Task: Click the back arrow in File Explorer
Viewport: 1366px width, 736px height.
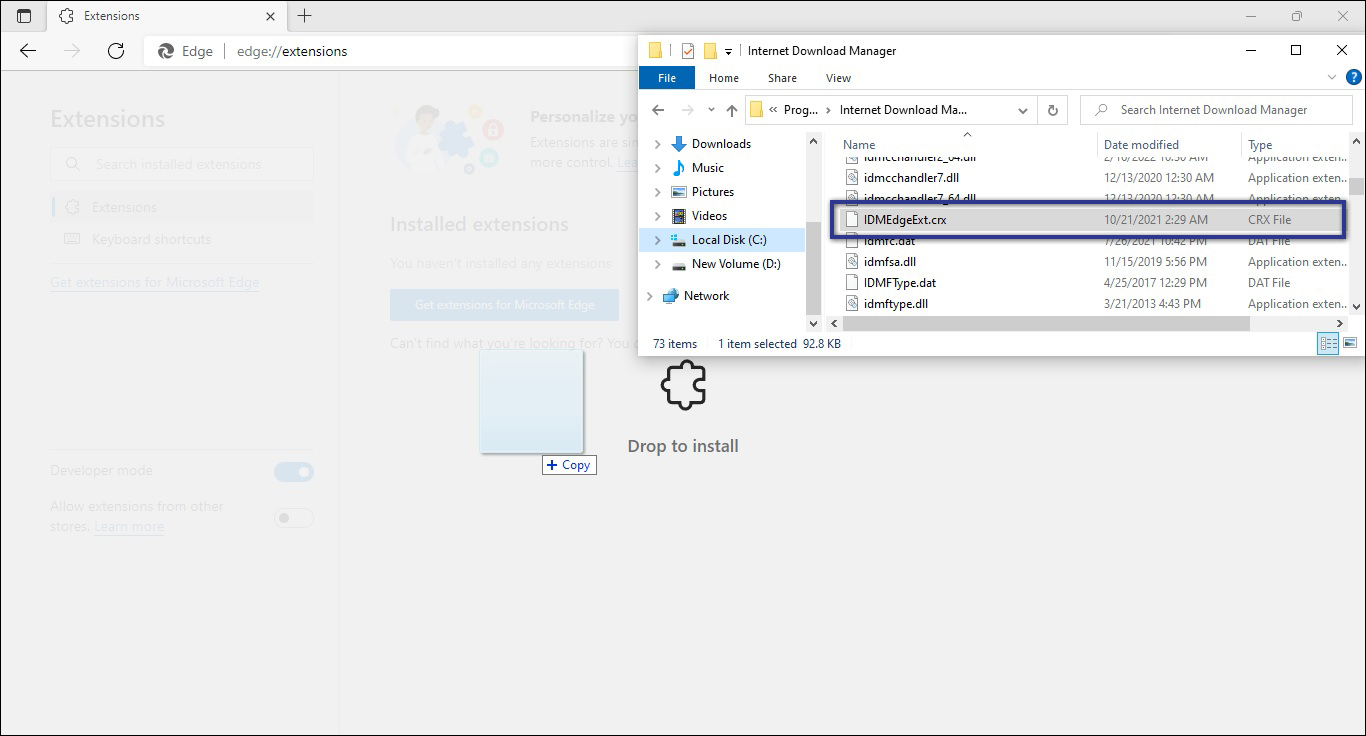Action: pos(657,110)
